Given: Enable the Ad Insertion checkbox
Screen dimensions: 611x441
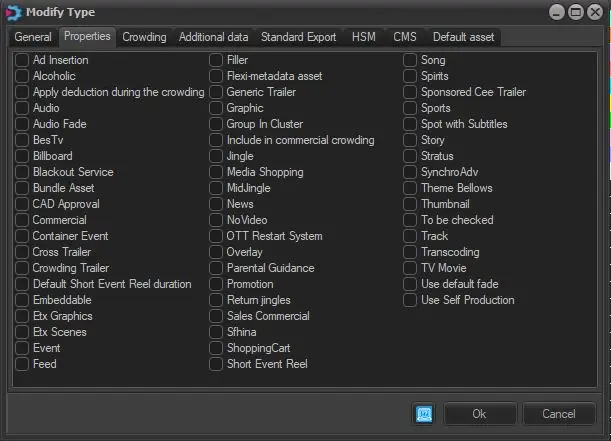Looking at the screenshot, I should pyautogui.click(x=22, y=60).
